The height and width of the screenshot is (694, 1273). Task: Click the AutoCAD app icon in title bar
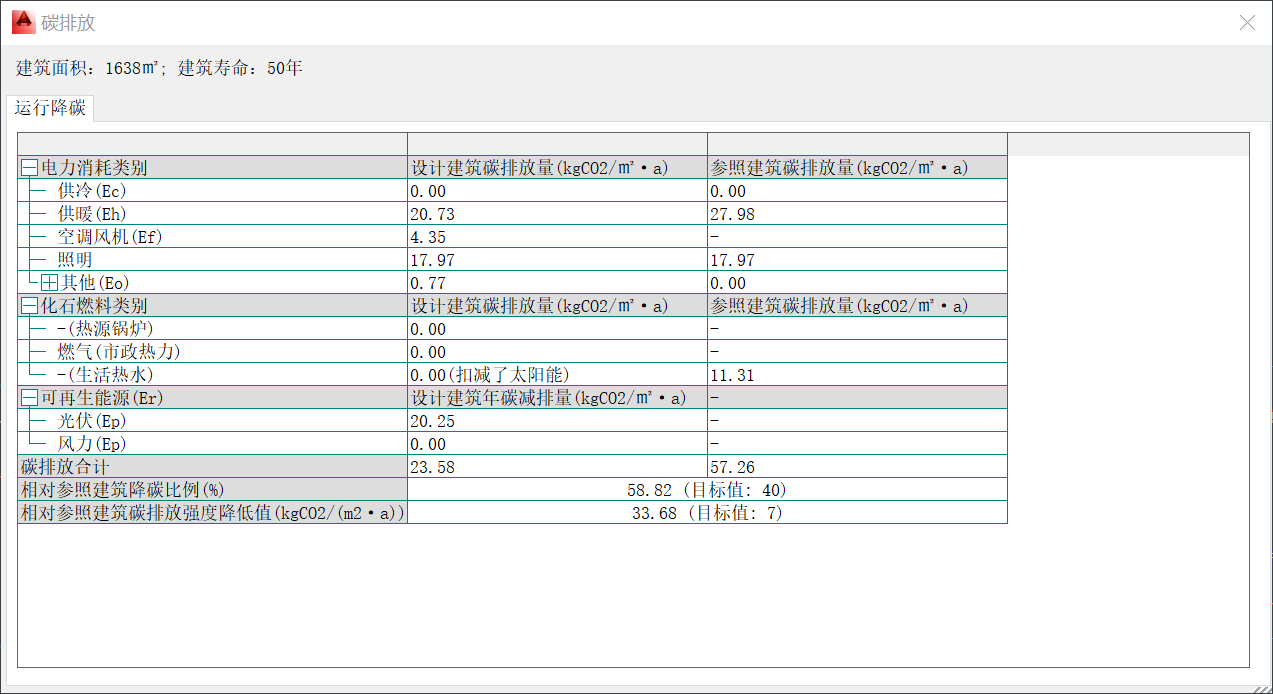coord(23,22)
